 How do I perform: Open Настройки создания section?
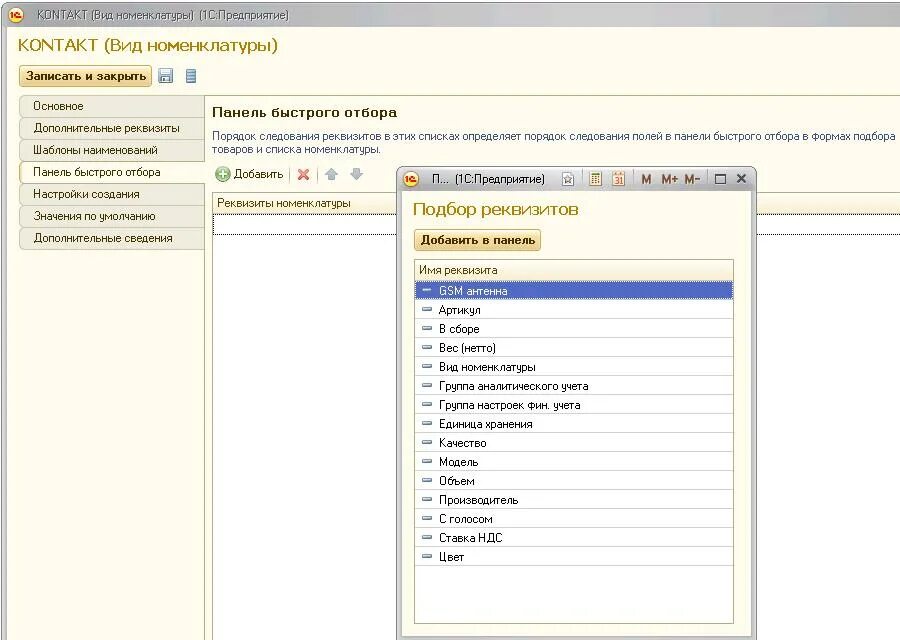tap(111, 194)
